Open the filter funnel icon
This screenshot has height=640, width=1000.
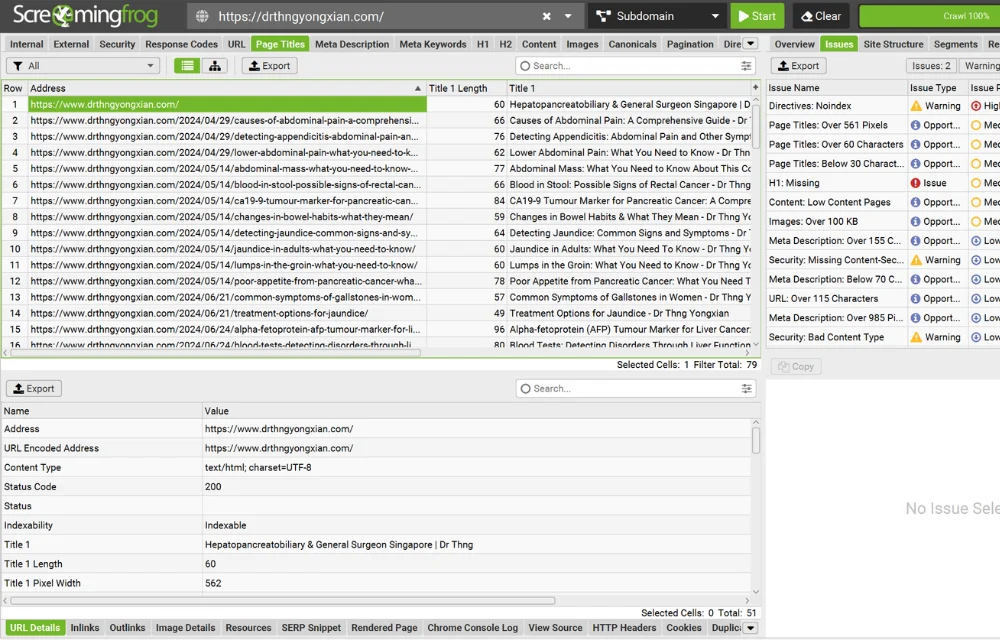[x=18, y=65]
